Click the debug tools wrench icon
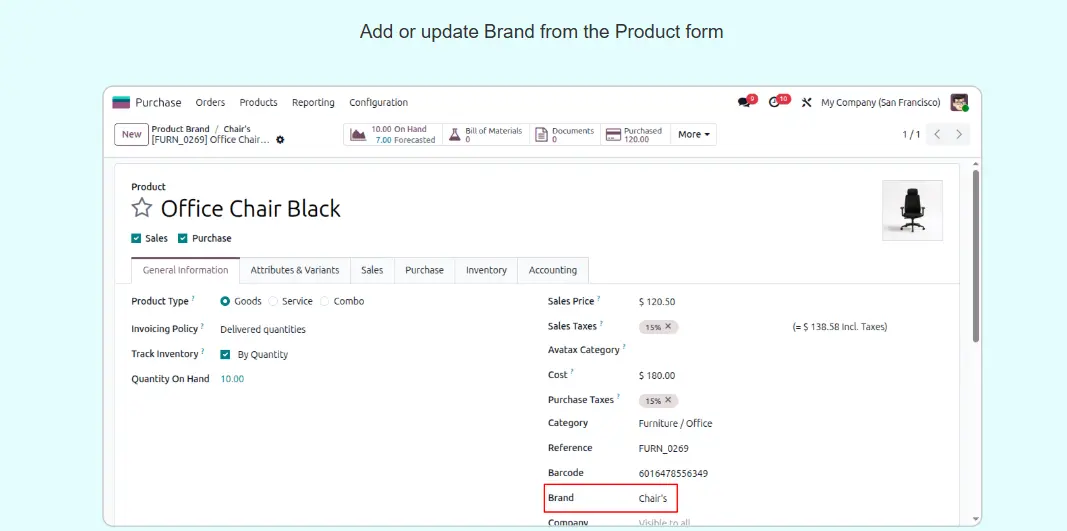 (x=806, y=103)
